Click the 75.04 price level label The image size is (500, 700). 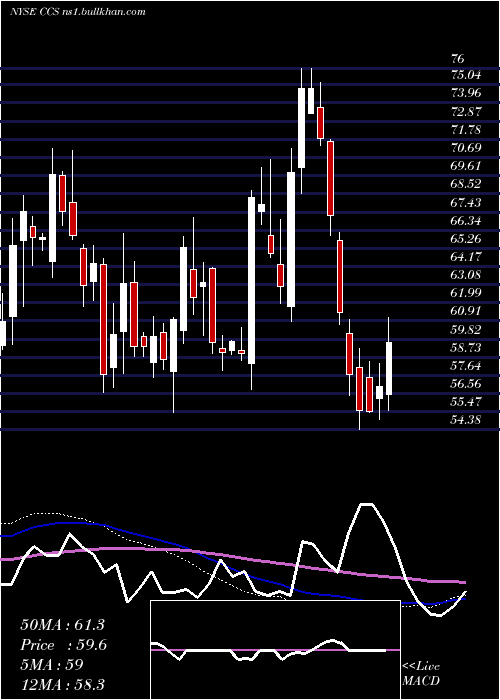[x=467, y=75]
